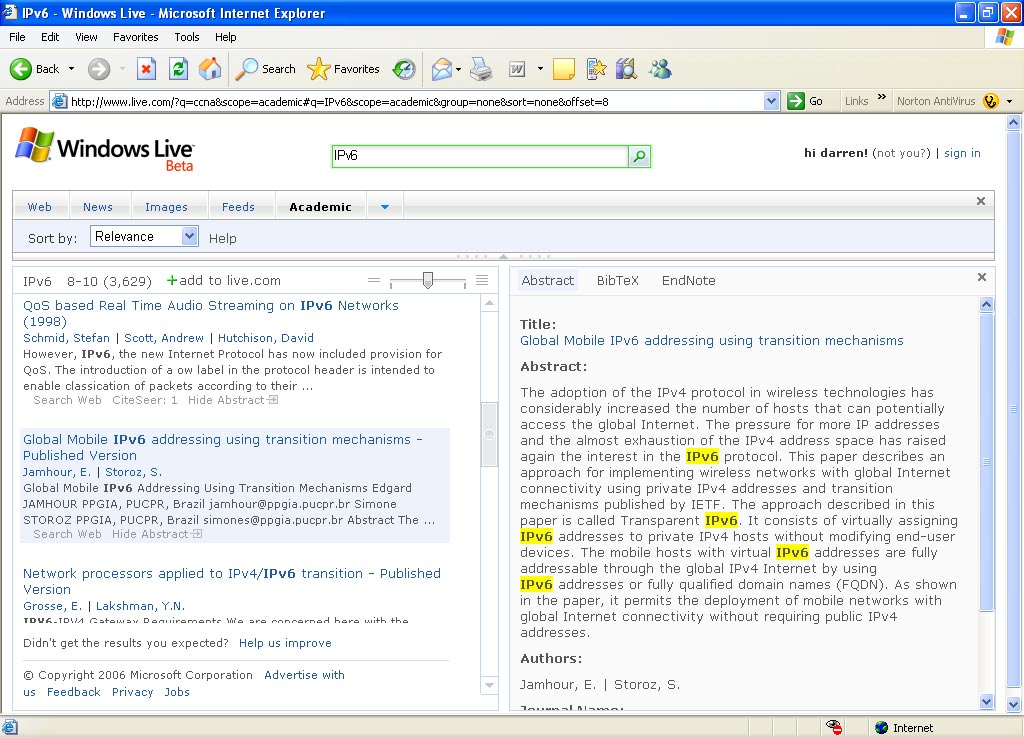
Task: Open the Tools menu
Action: 187,37
